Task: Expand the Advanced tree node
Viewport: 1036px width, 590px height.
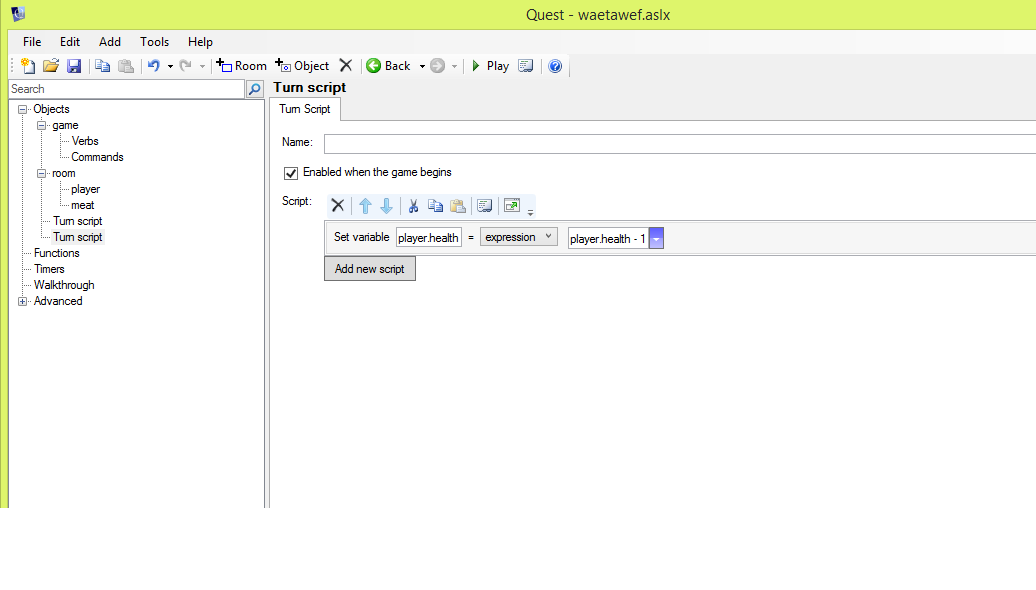Action: 23,301
